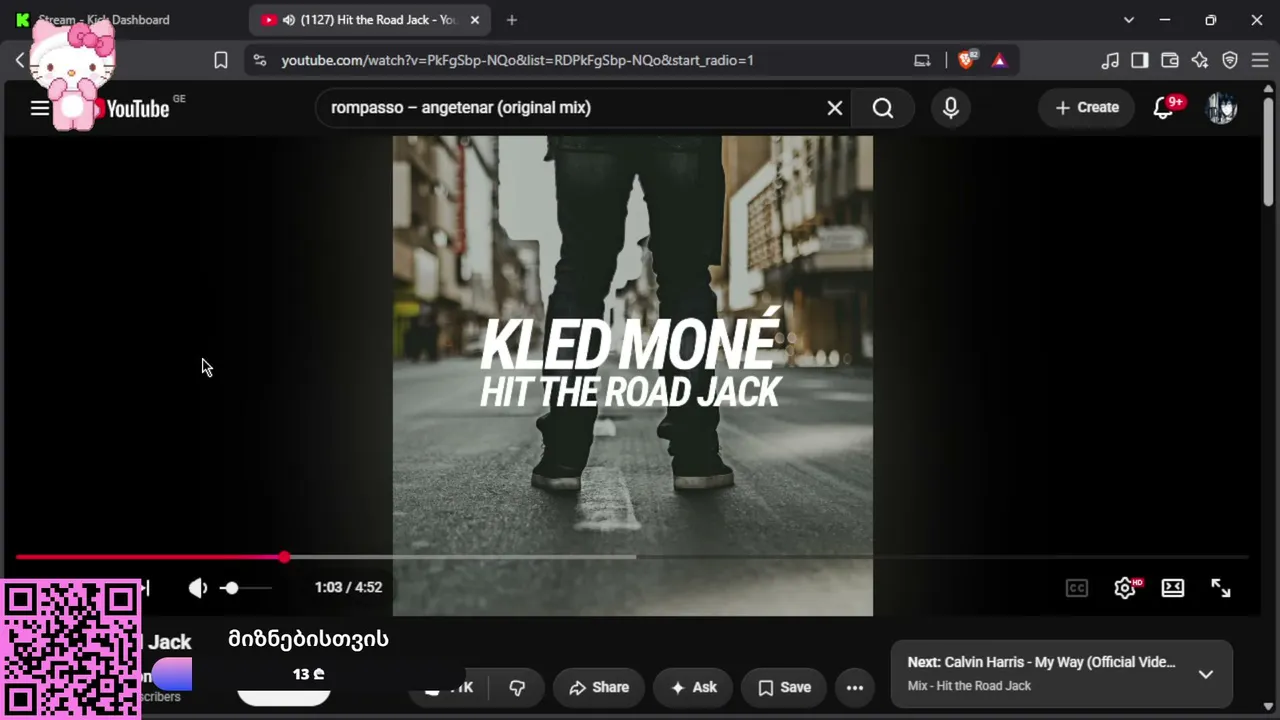Start voice search with the microphone
The height and width of the screenshot is (720, 1280).
tap(951, 108)
